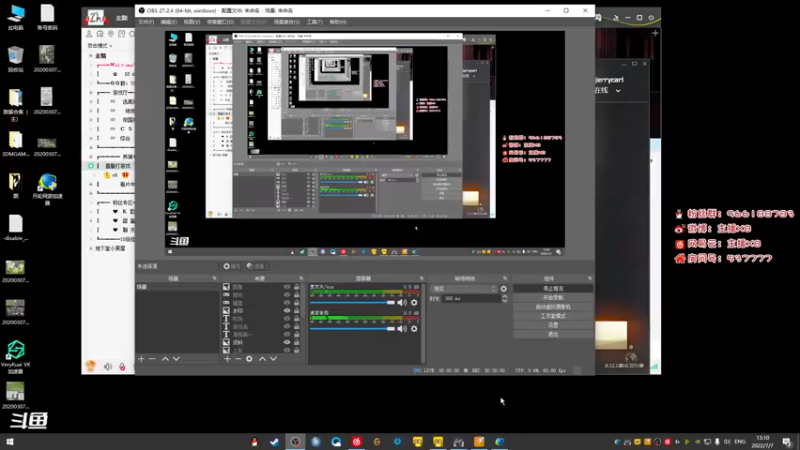This screenshot has width=800, height=450.
Task: Add a new scene with the plus icon
Action: pyautogui.click(x=141, y=359)
